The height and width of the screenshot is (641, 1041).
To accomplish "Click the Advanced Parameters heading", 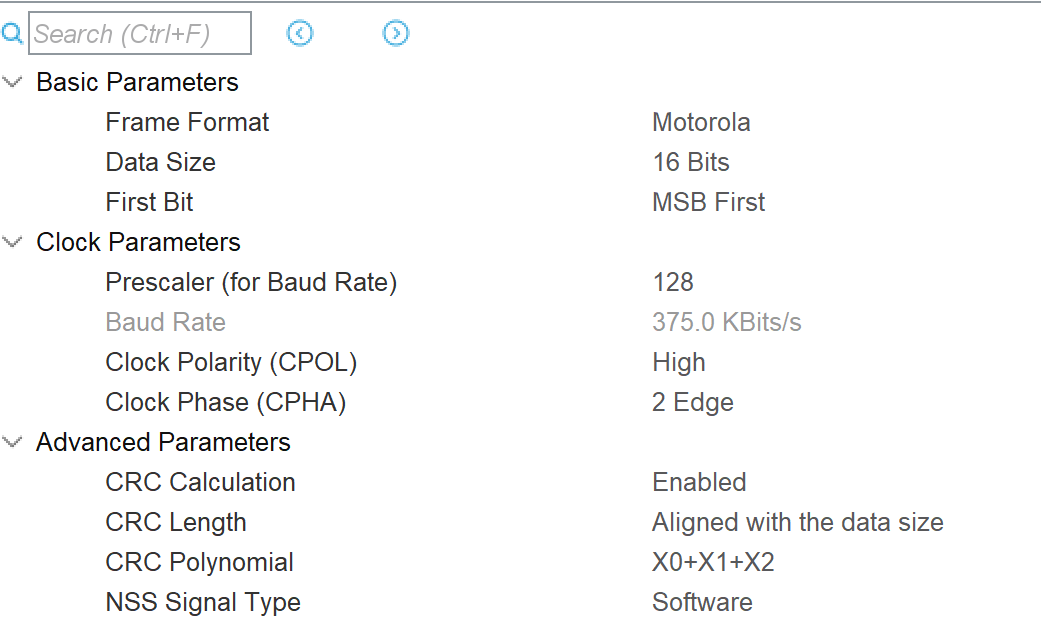I will tap(163, 442).
